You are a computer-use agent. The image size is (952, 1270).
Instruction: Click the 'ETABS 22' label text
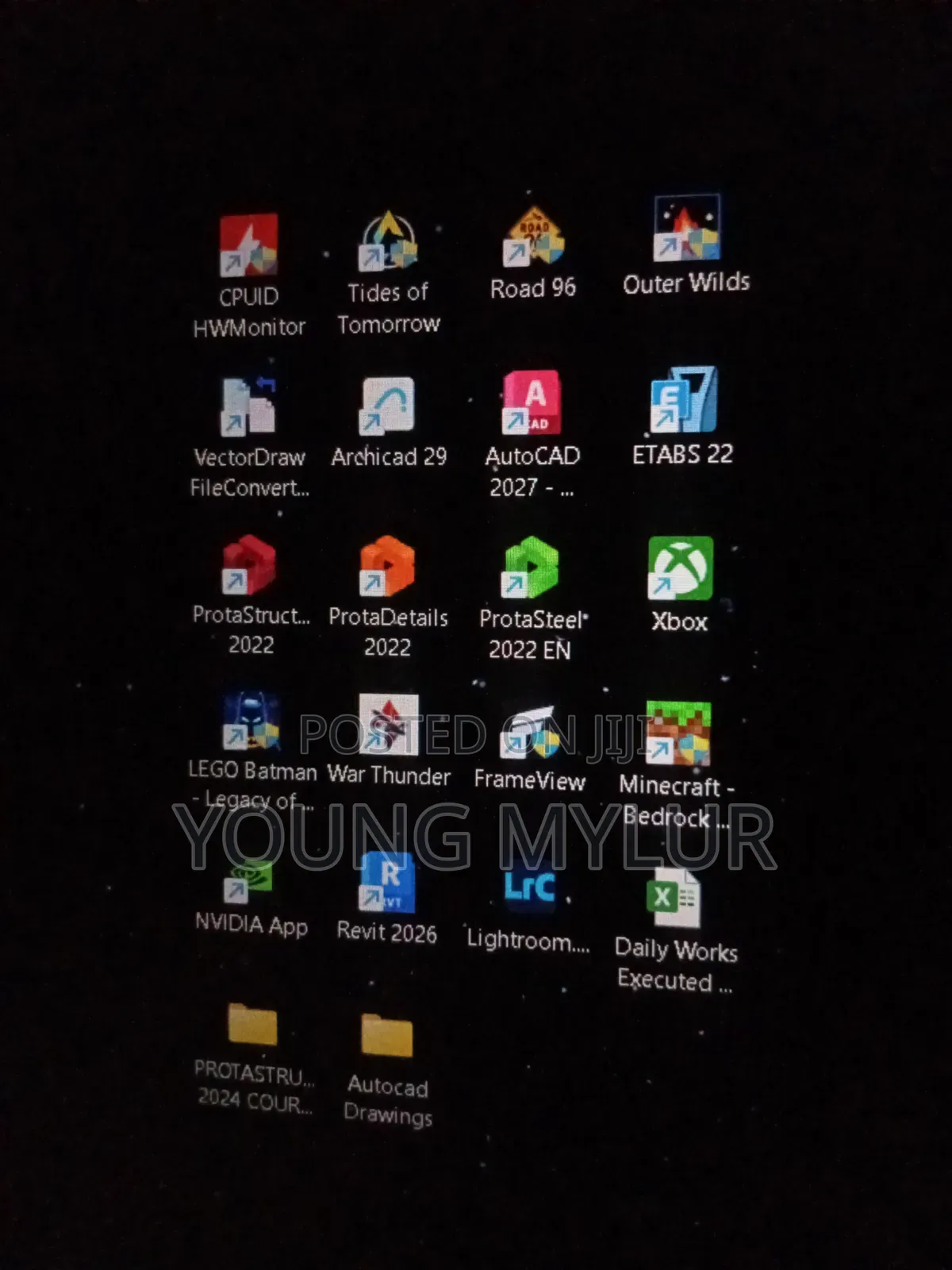point(683,454)
